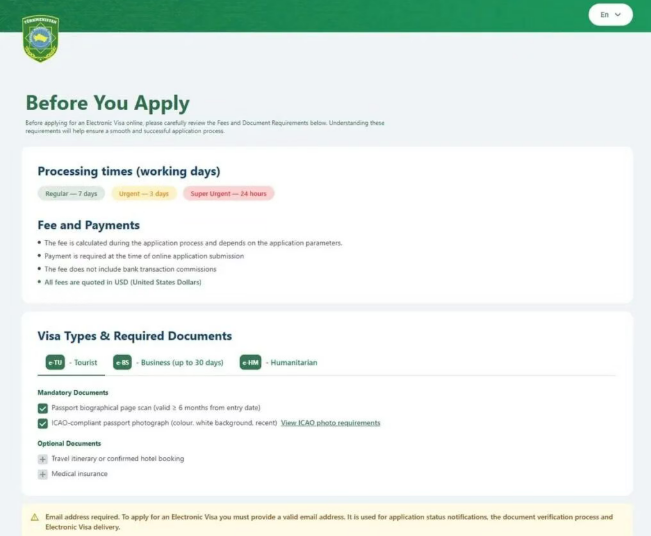Viewport: 651px width, 536px height.
Task: Switch to the Business (up to 30 days) tab
Action: click(168, 363)
